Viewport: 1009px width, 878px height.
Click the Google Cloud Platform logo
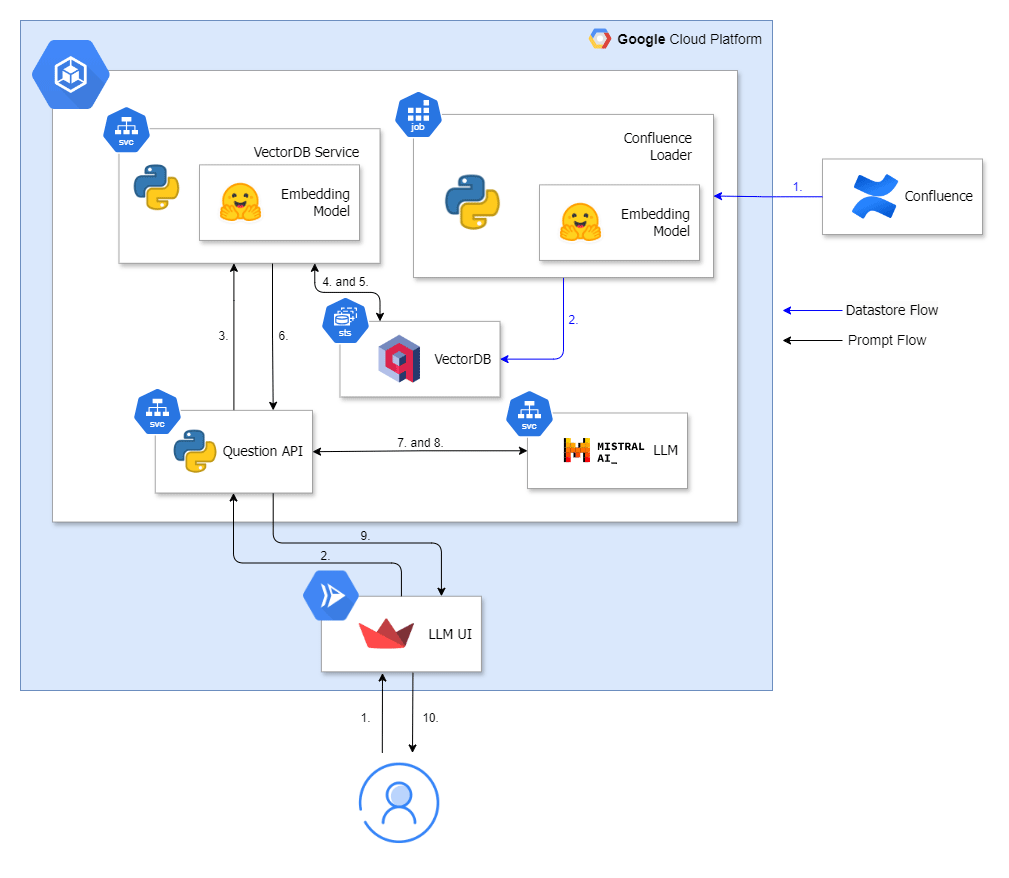pyautogui.click(x=600, y=39)
